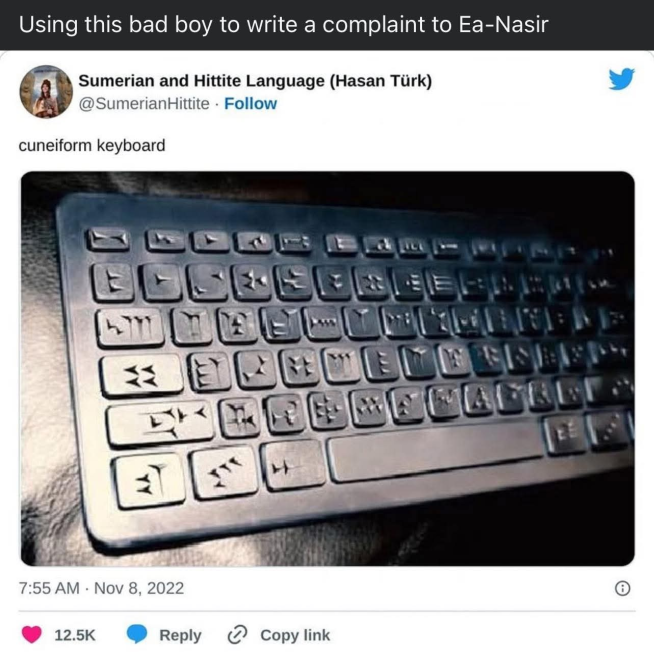Open the Sumerian and Hittite Language profile name
Viewport: 654px width, 652px height.
[255, 81]
